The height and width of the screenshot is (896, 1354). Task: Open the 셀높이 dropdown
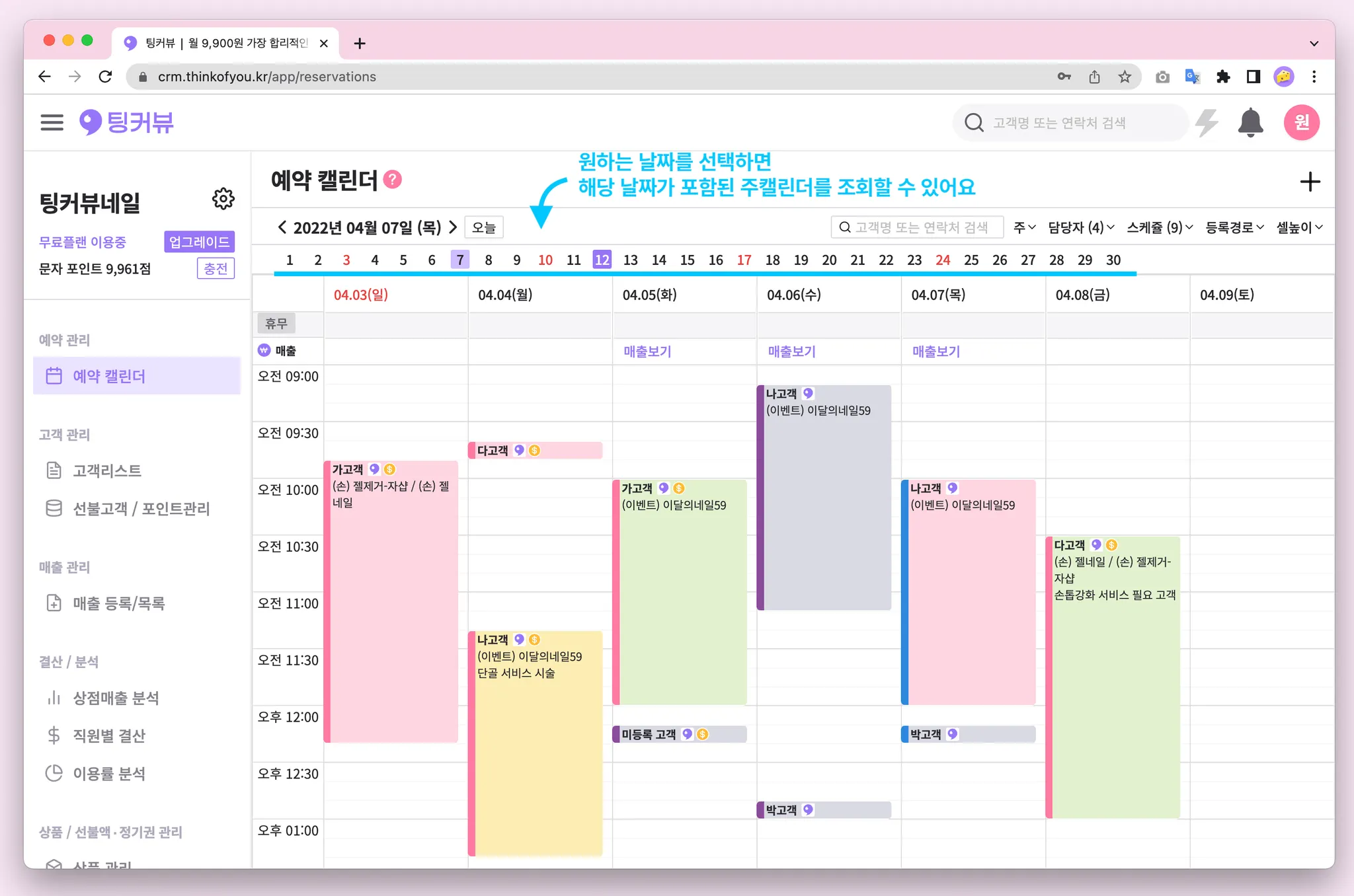click(x=1298, y=227)
